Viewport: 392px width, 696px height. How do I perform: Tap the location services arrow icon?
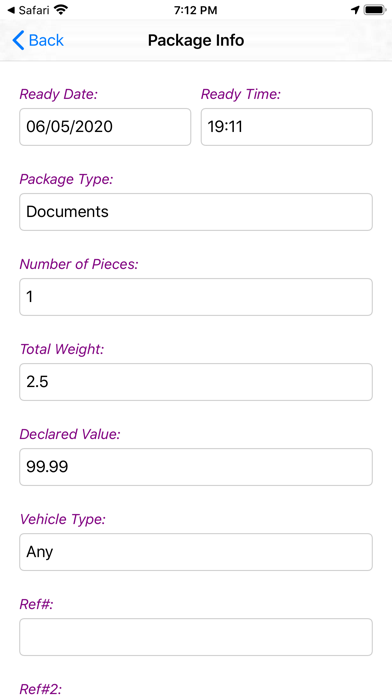[x=355, y=10]
